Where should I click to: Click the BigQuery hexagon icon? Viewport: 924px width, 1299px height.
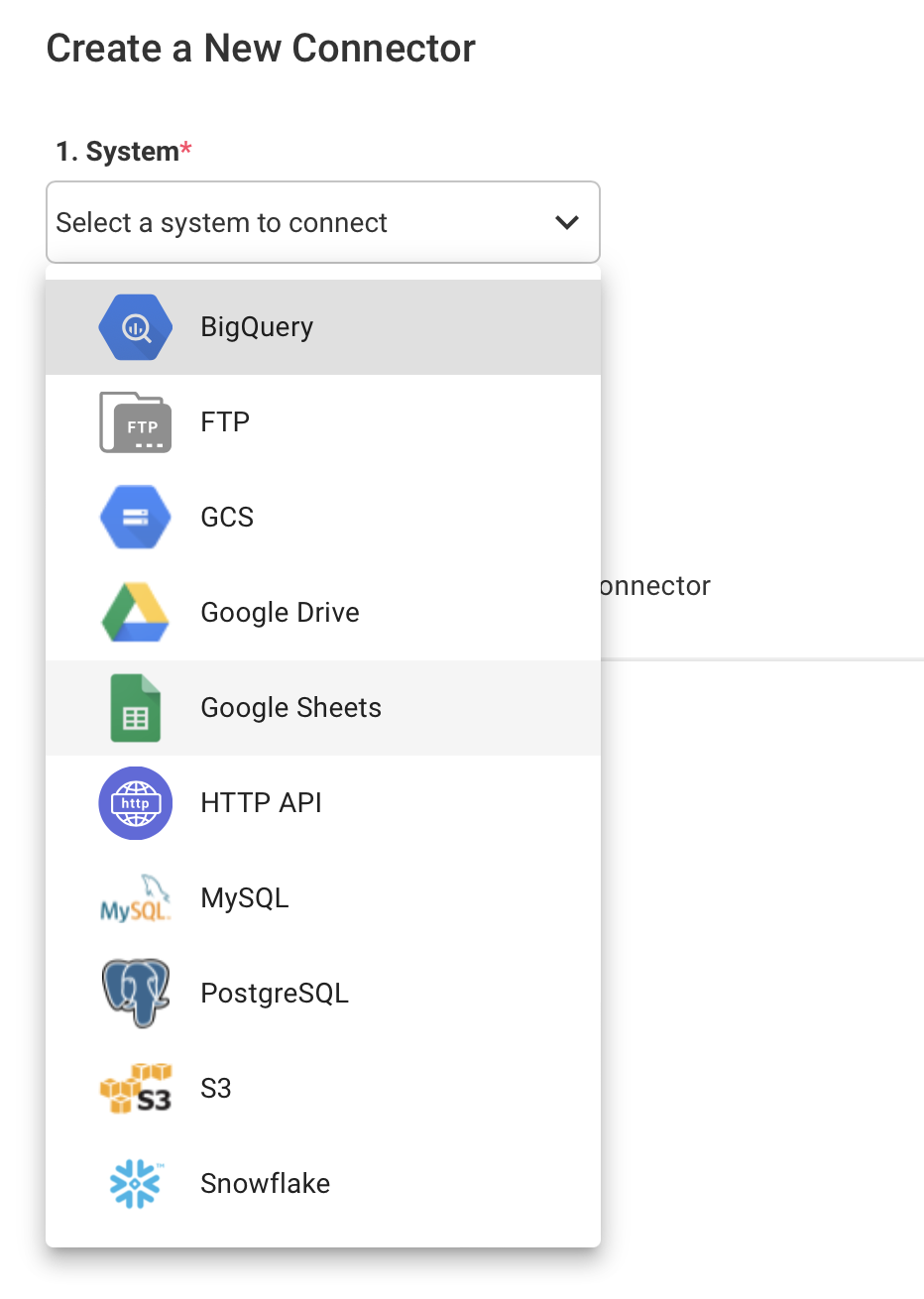(136, 327)
